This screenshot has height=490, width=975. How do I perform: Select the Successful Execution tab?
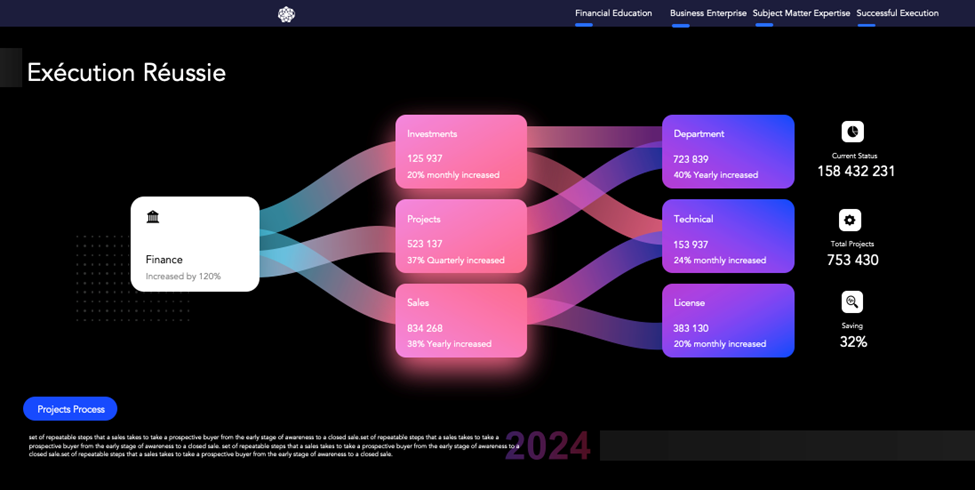tap(897, 13)
